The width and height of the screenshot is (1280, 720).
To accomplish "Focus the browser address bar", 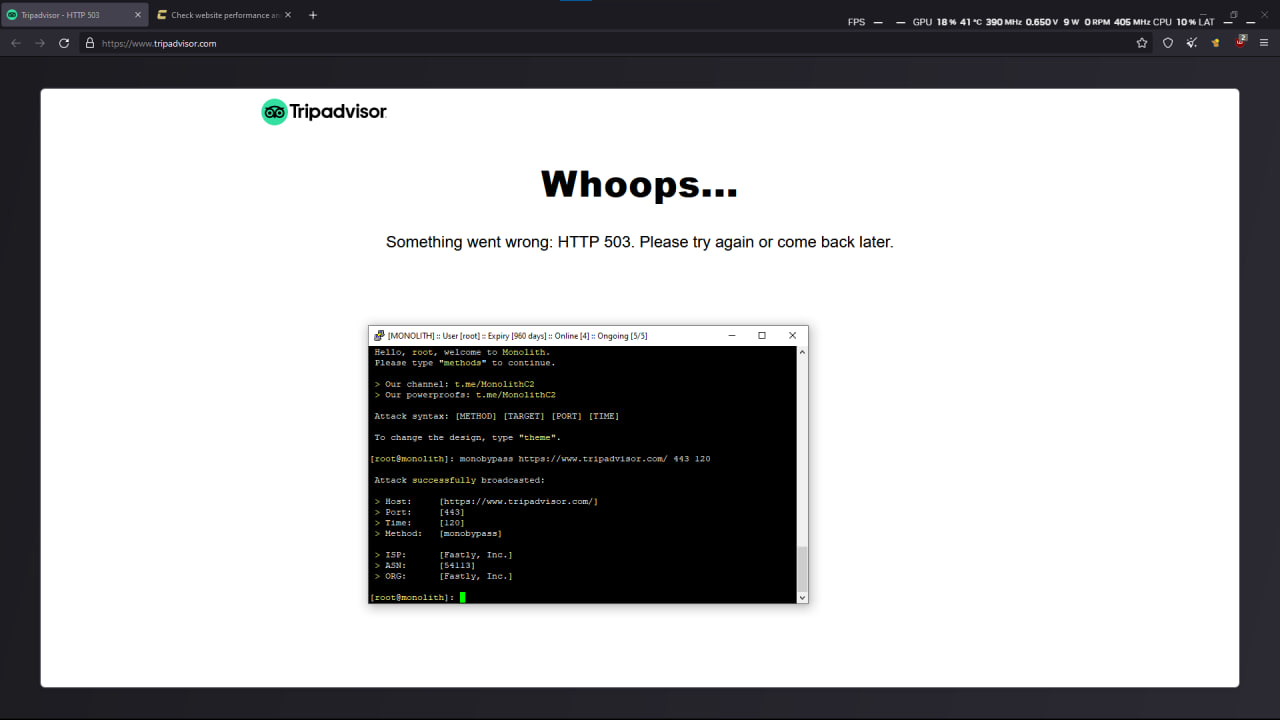I will (x=616, y=43).
